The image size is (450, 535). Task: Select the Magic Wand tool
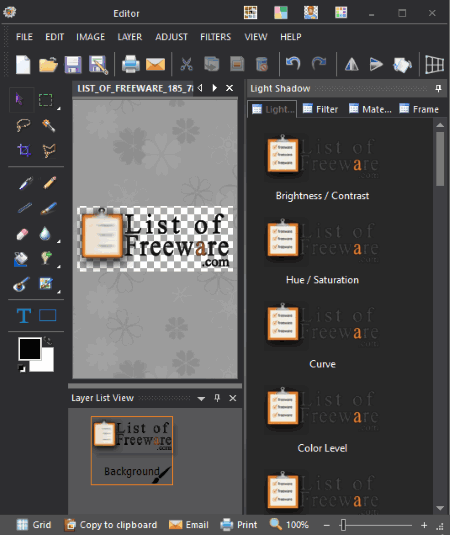click(x=48, y=125)
